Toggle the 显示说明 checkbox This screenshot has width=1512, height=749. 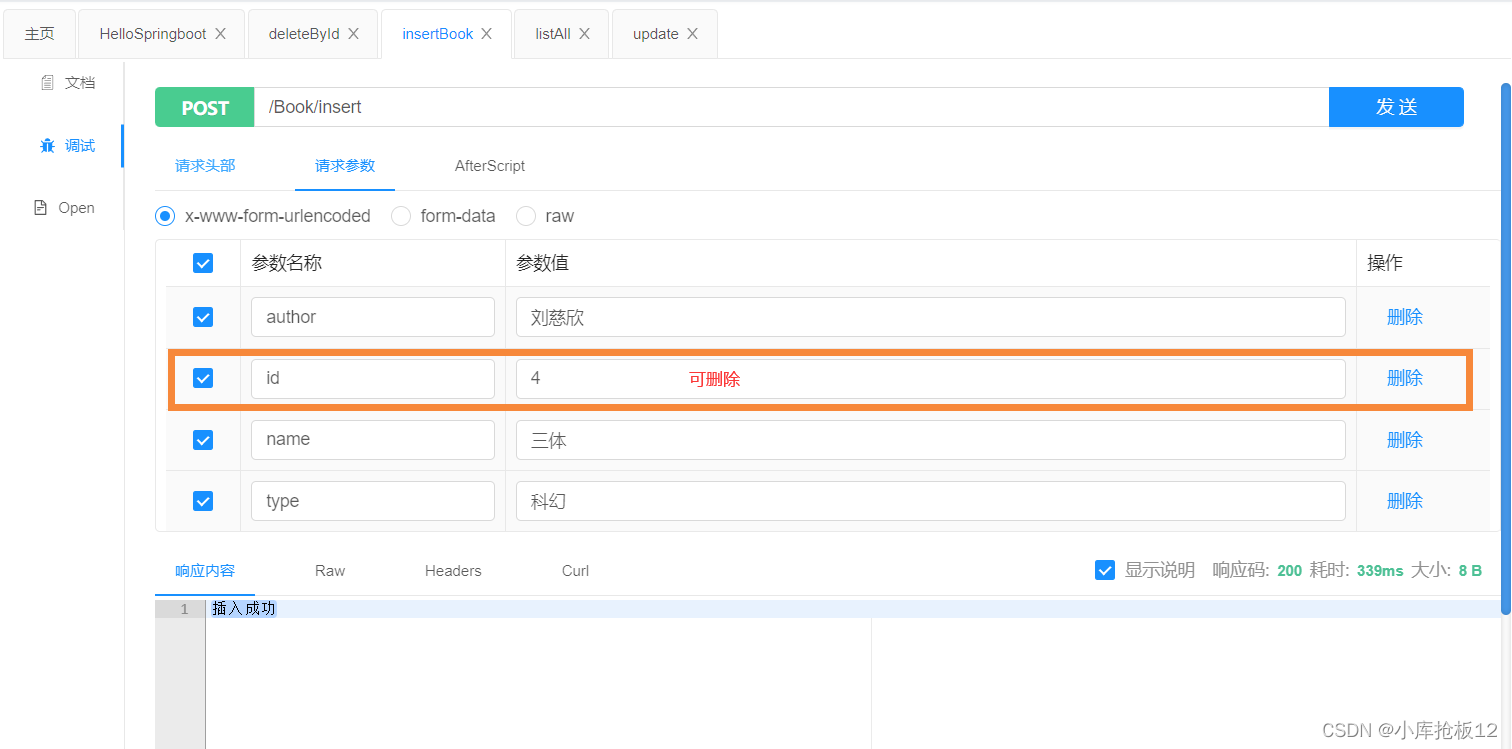[x=1105, y=570]
